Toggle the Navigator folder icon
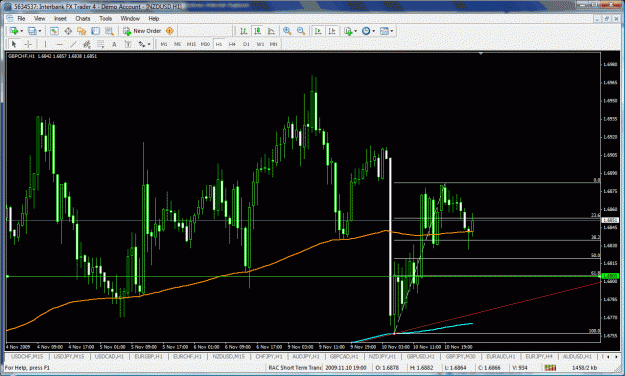 pyautogui.click(x=82, y=31)
